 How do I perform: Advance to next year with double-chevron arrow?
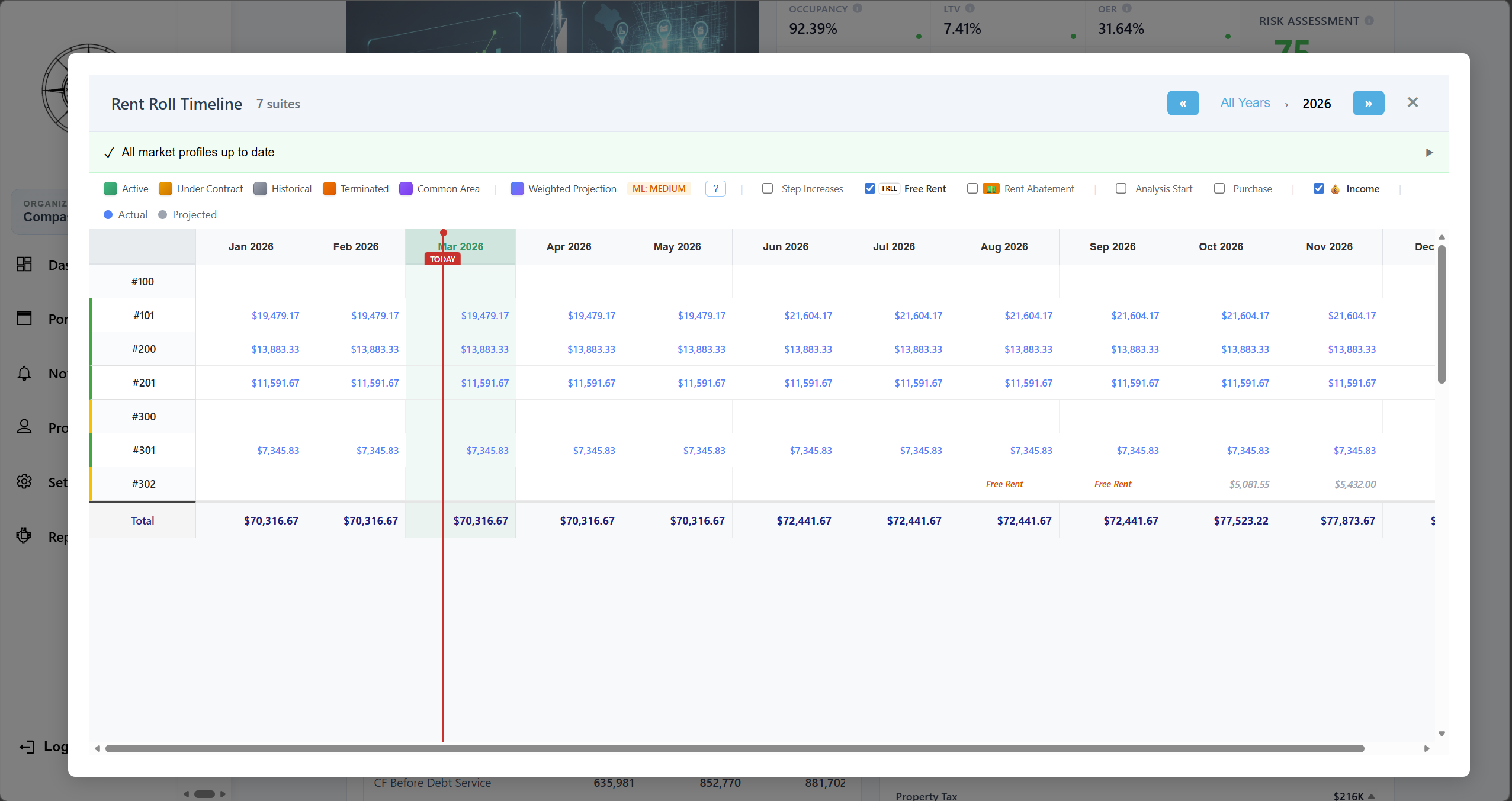click(x=1369, y=102)
